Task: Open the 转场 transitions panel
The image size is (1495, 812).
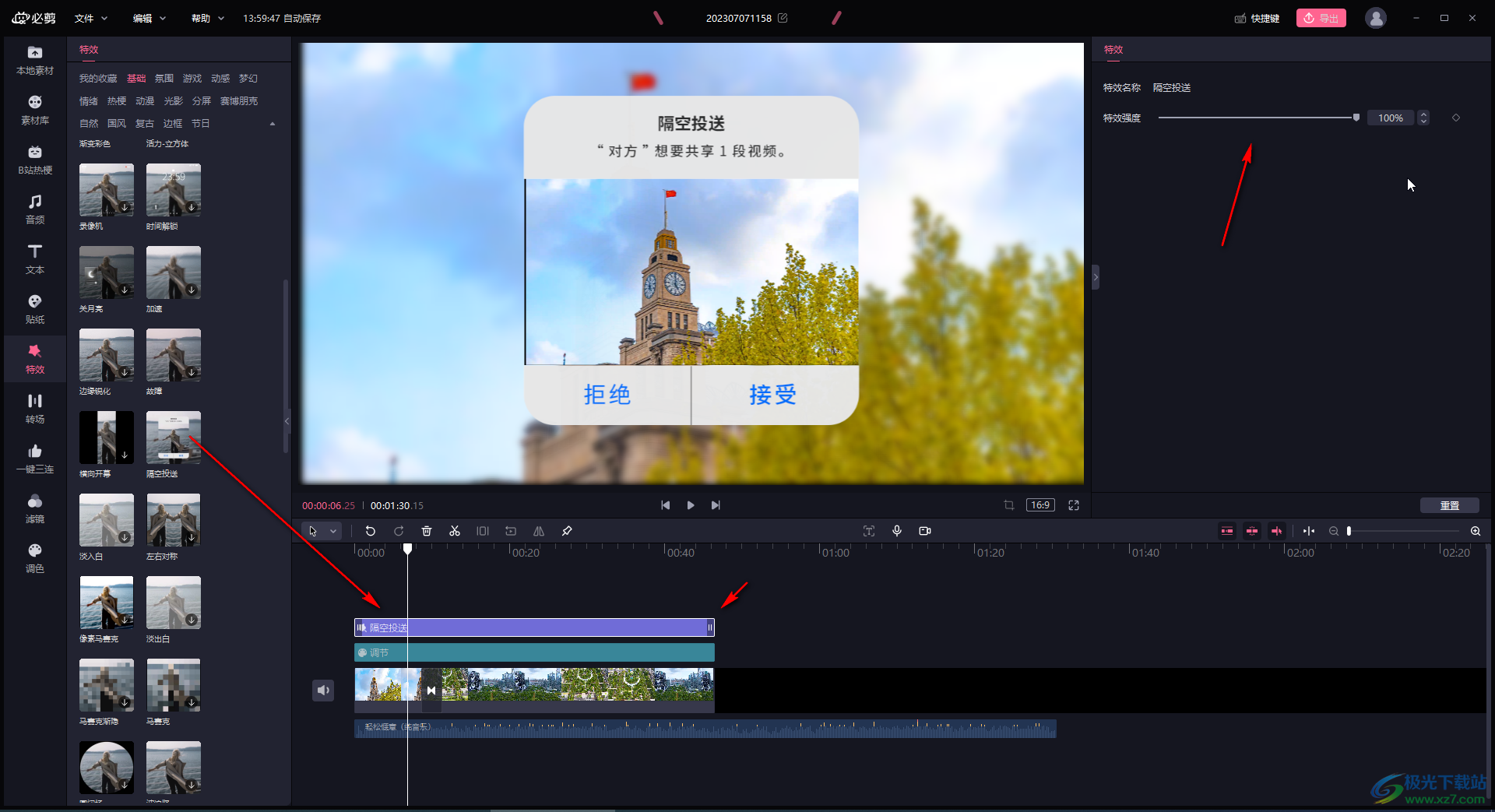Action: pos(35,410)
